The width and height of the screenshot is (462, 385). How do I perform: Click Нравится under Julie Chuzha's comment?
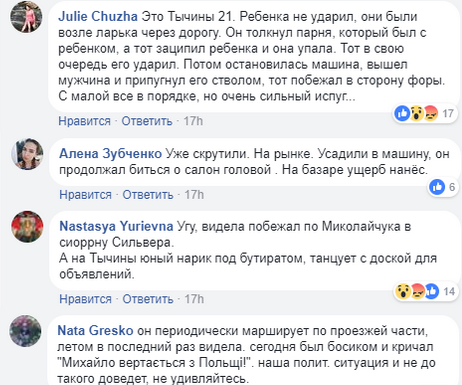(x=84, y=121)
